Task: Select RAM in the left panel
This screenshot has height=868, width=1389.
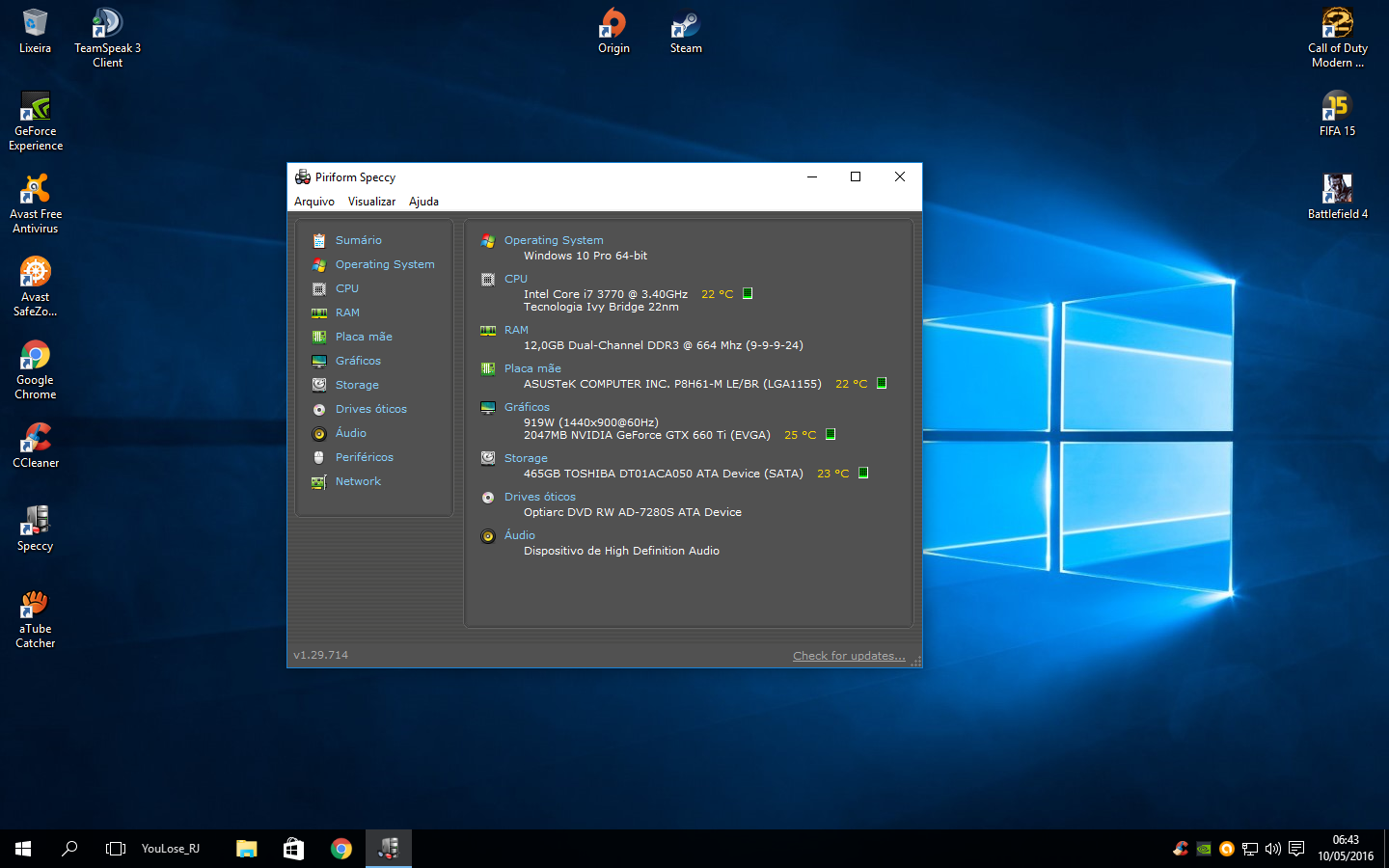Action: [x=347, y=312]
